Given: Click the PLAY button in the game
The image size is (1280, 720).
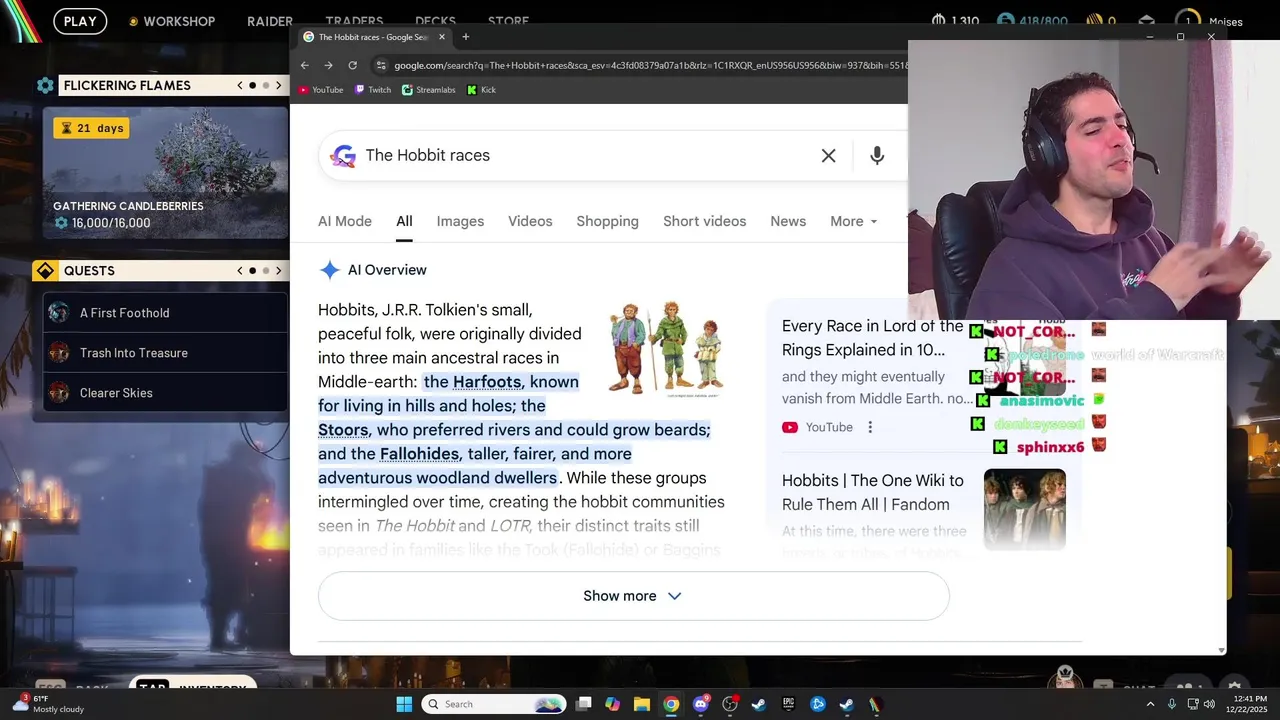Looking at the screenshot, I should 80,21.
